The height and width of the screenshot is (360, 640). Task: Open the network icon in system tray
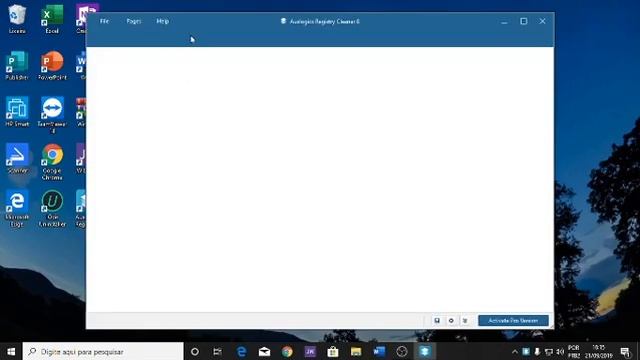coord(549,352)
